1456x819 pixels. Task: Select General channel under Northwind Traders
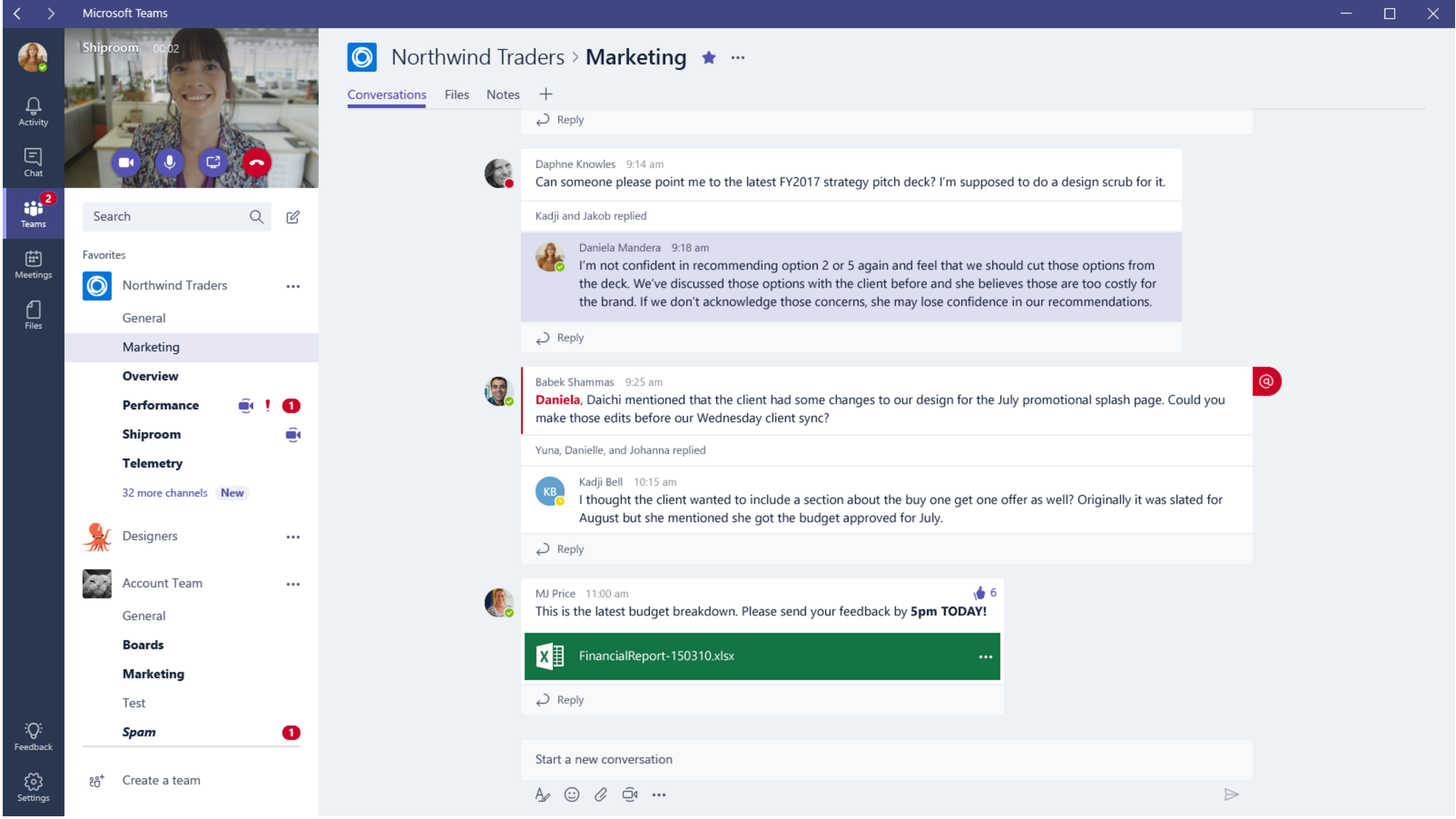point(144,318)
